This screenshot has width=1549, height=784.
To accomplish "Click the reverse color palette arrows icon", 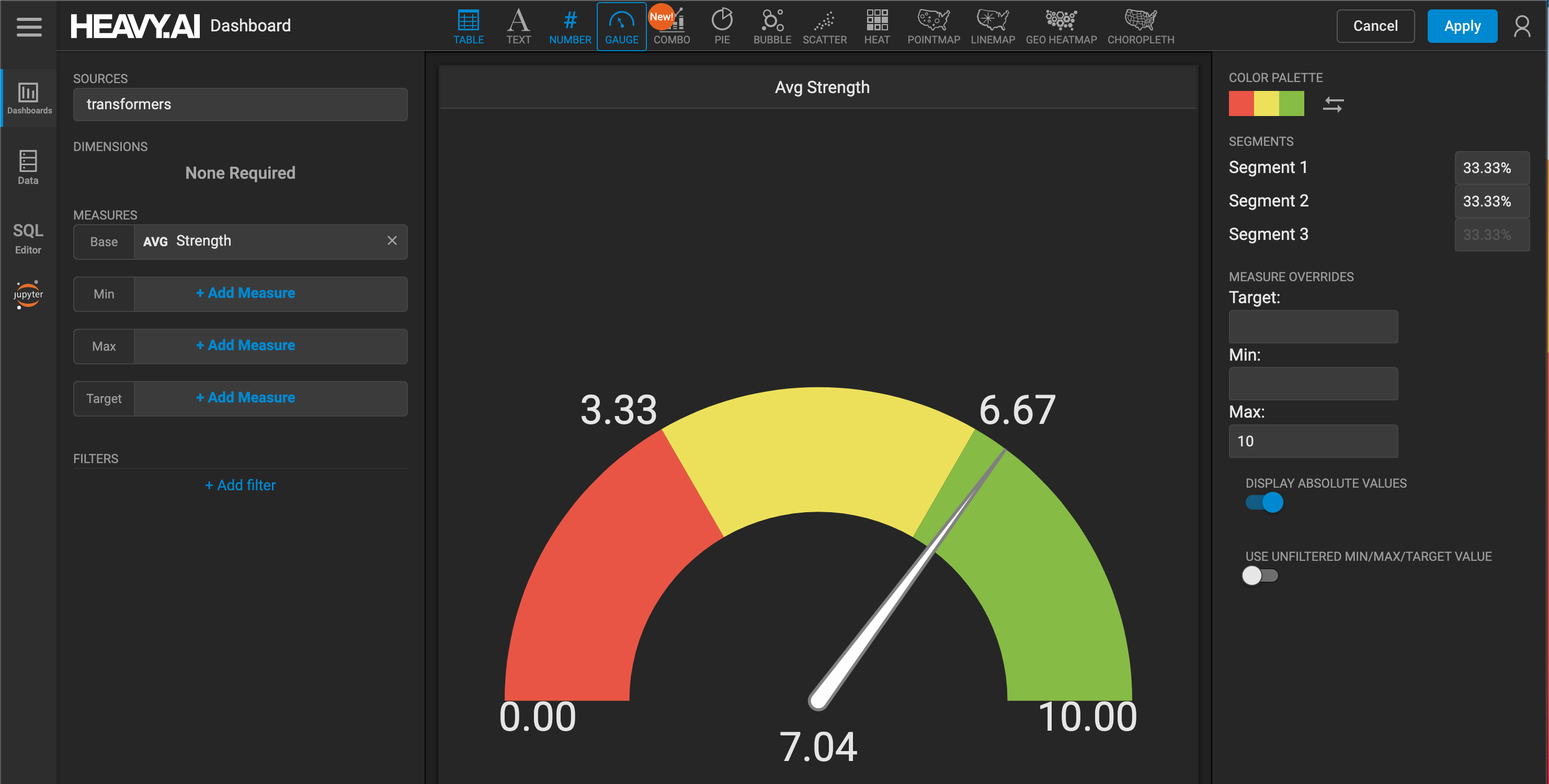I will click(x=1332, y=105).
